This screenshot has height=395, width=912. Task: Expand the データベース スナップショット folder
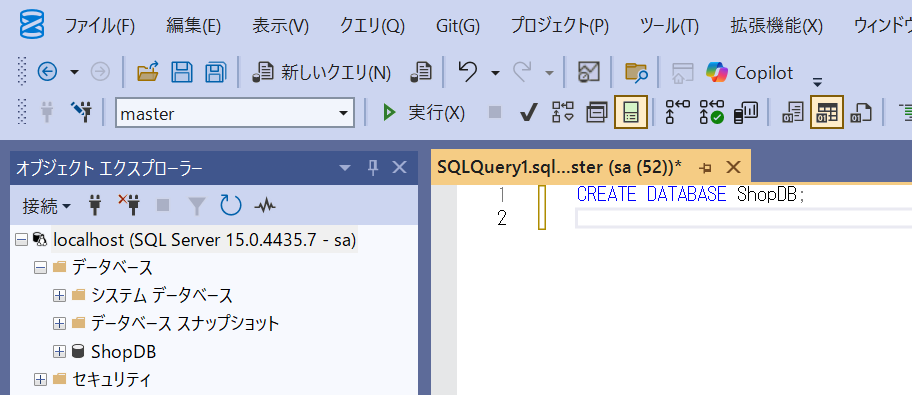[x=59, y=323]
